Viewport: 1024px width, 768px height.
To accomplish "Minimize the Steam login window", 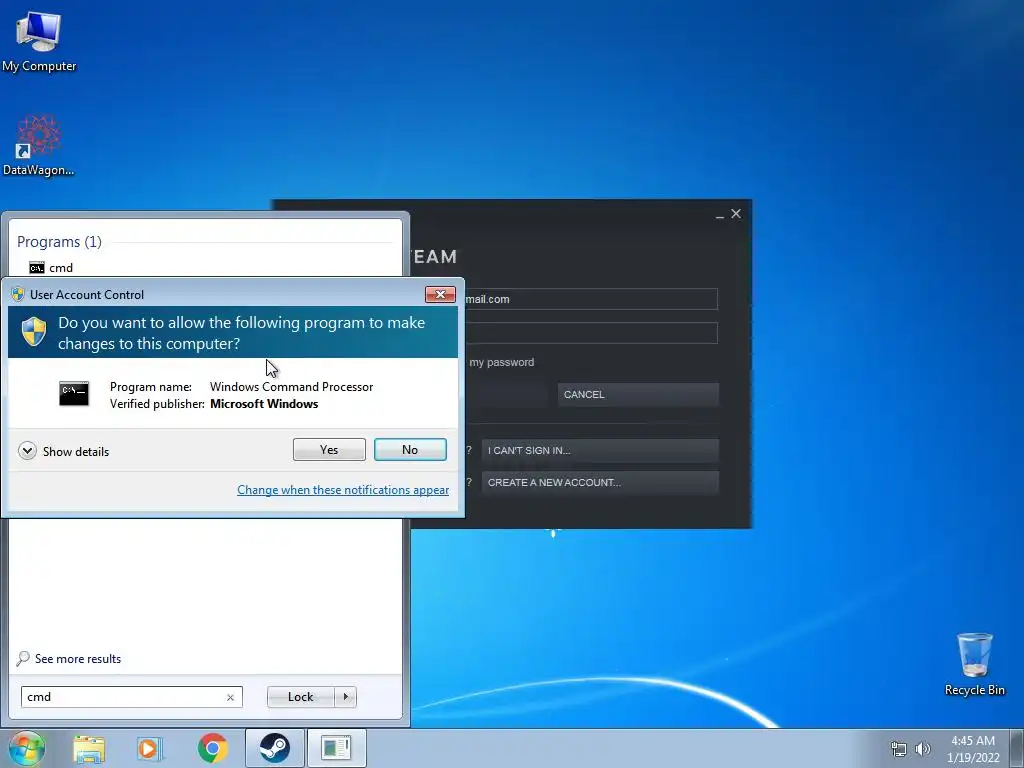I will [x=720, y=215].
